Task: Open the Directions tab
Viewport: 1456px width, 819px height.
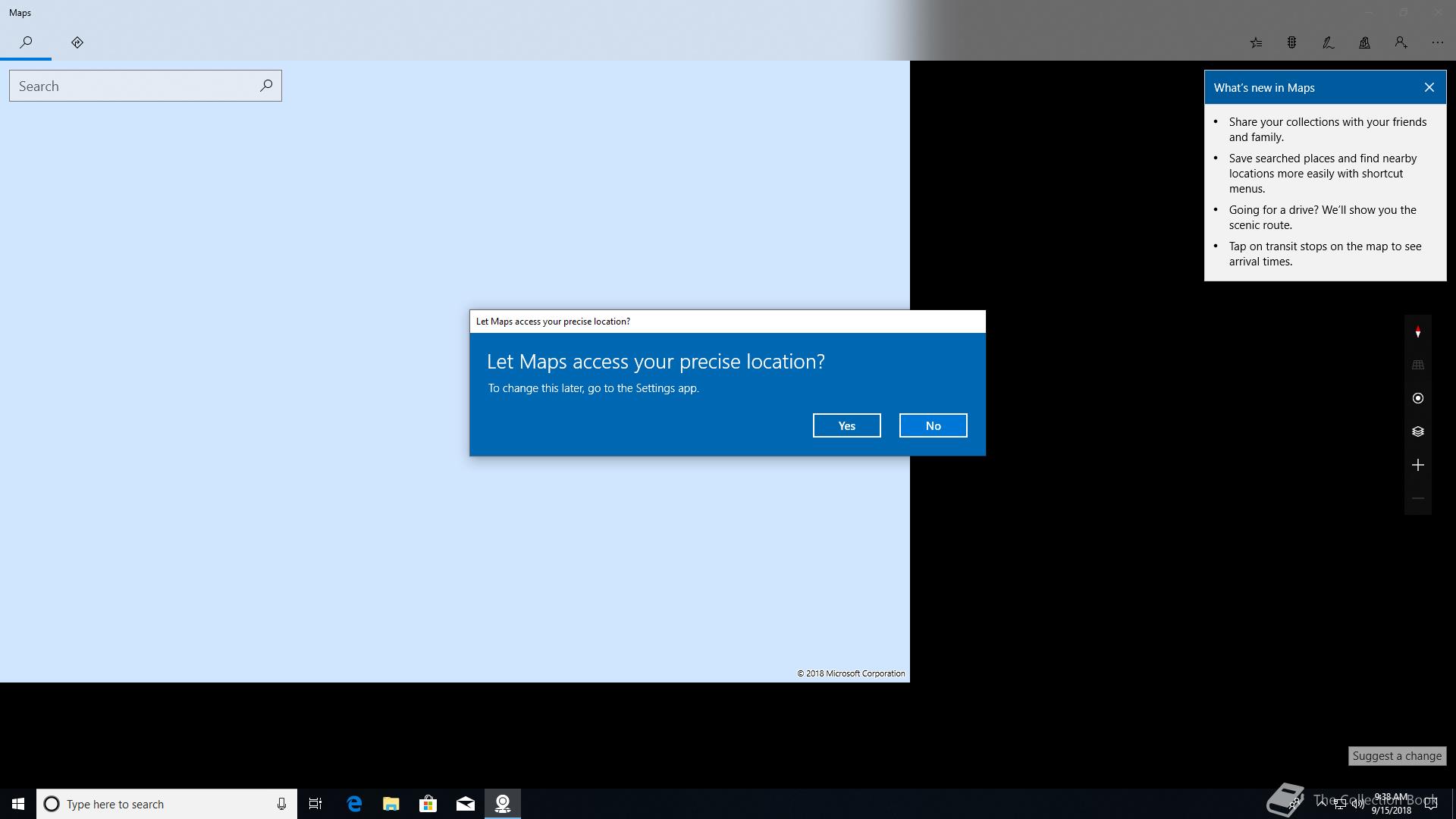Action: coord(77,42)
